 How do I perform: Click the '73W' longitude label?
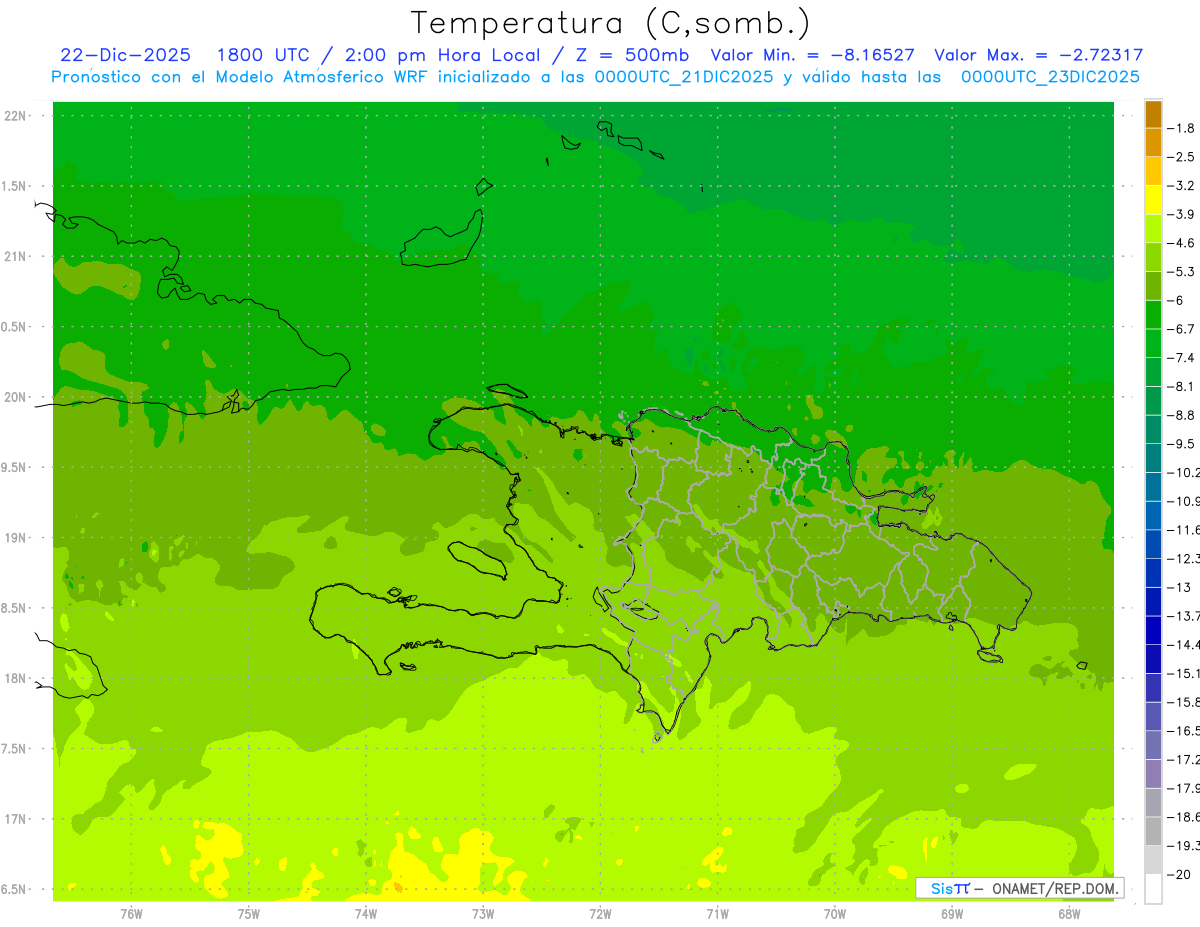(x=483, y=914)
